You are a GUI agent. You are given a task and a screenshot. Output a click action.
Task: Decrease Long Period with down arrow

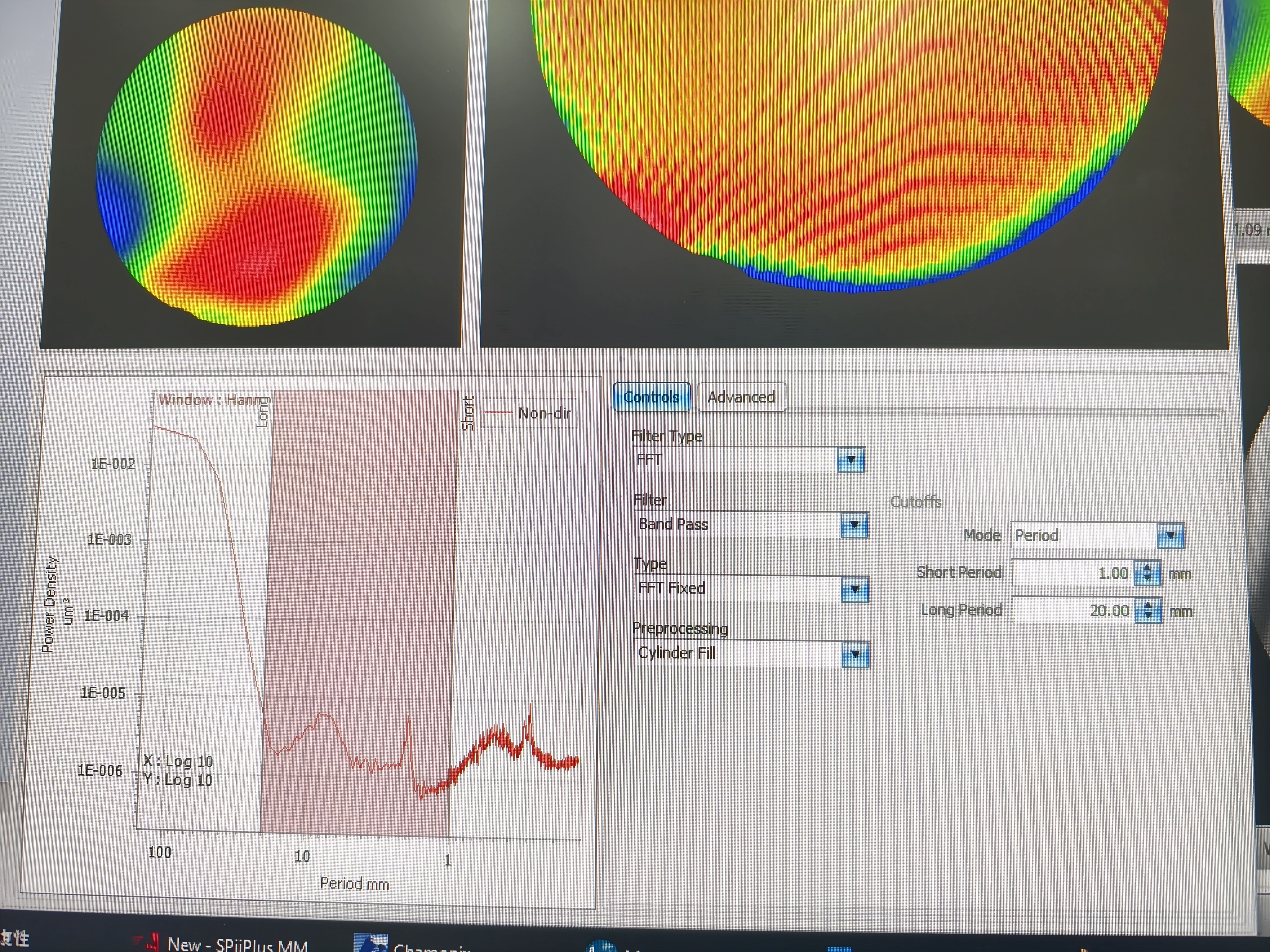point(1148,616)
